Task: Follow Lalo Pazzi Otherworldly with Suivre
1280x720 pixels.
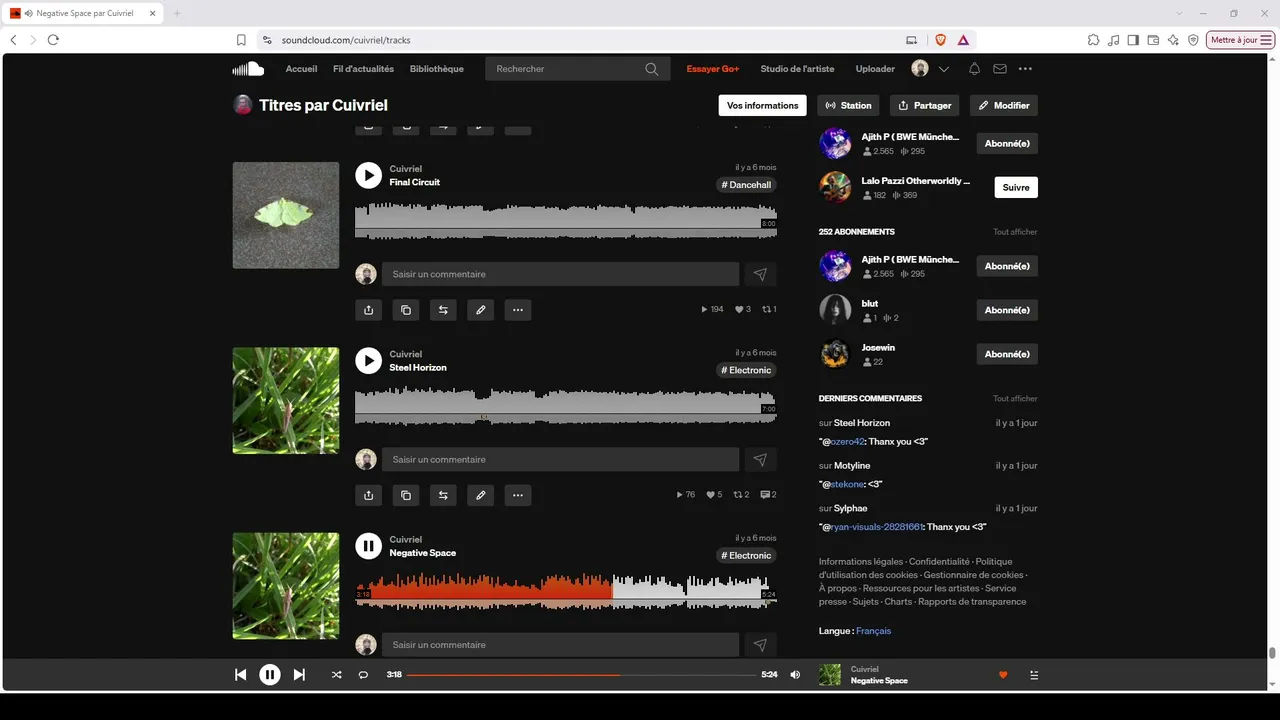Action: click(1016, 187)
